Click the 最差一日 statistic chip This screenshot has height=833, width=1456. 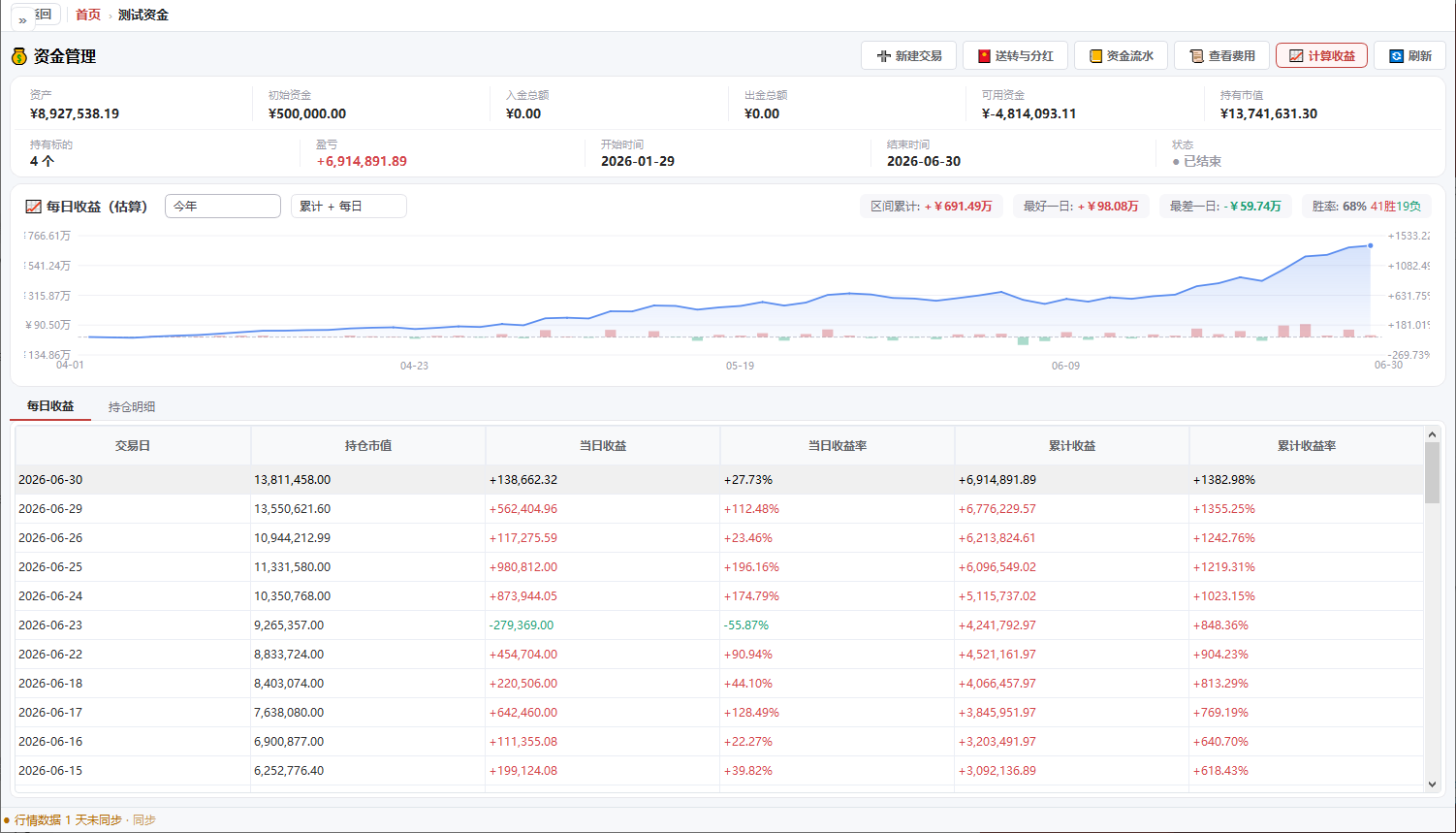coord(1225,207)
